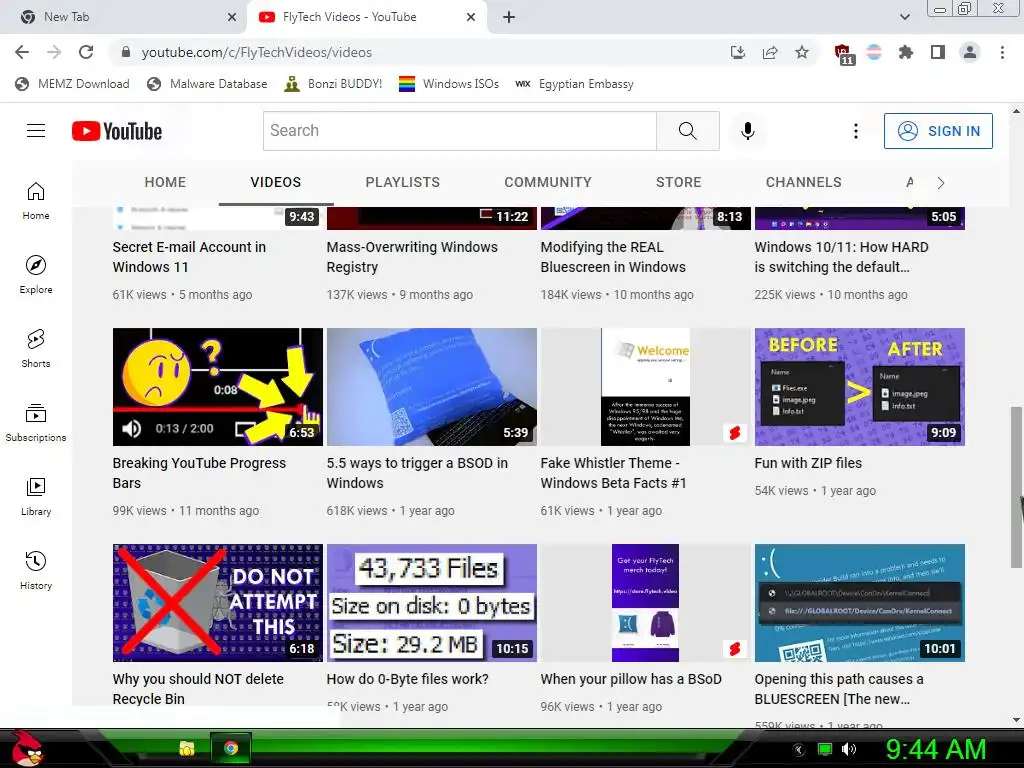Open Bonzi BUDDY! bookmark
The height and width of the screenshot is (768, 1024).
point(334,84)
